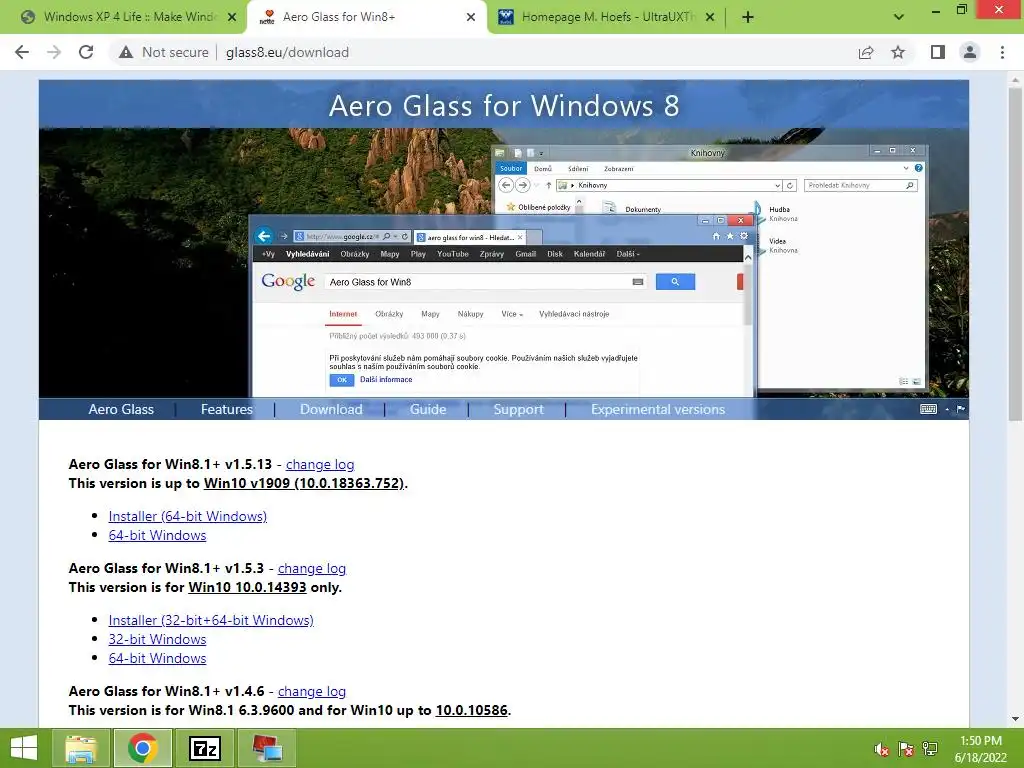The height and width of the screenshot is (768, 1024).
Task: Click the page vertical scrollbar thumb
Action: [x=1015, y=255]
